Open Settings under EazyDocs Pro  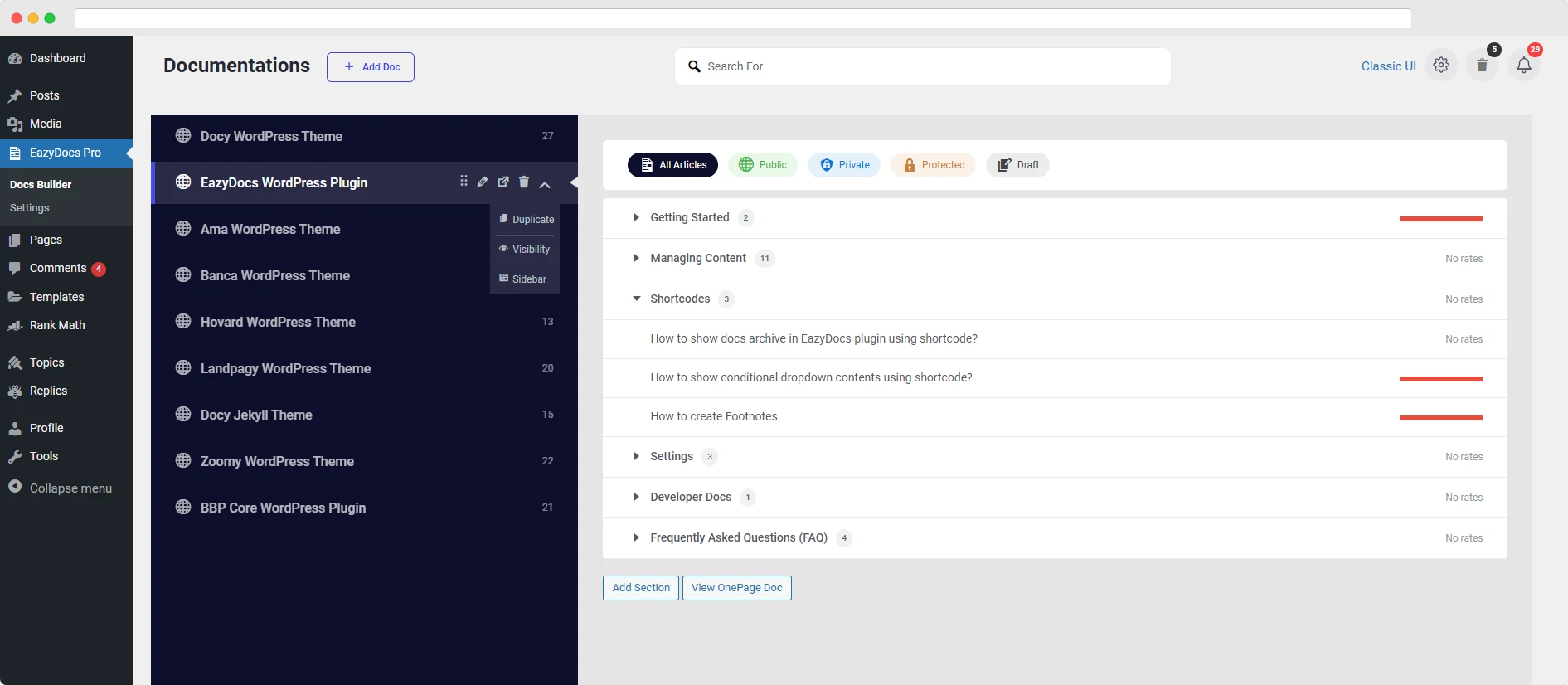tap(30, 207)
